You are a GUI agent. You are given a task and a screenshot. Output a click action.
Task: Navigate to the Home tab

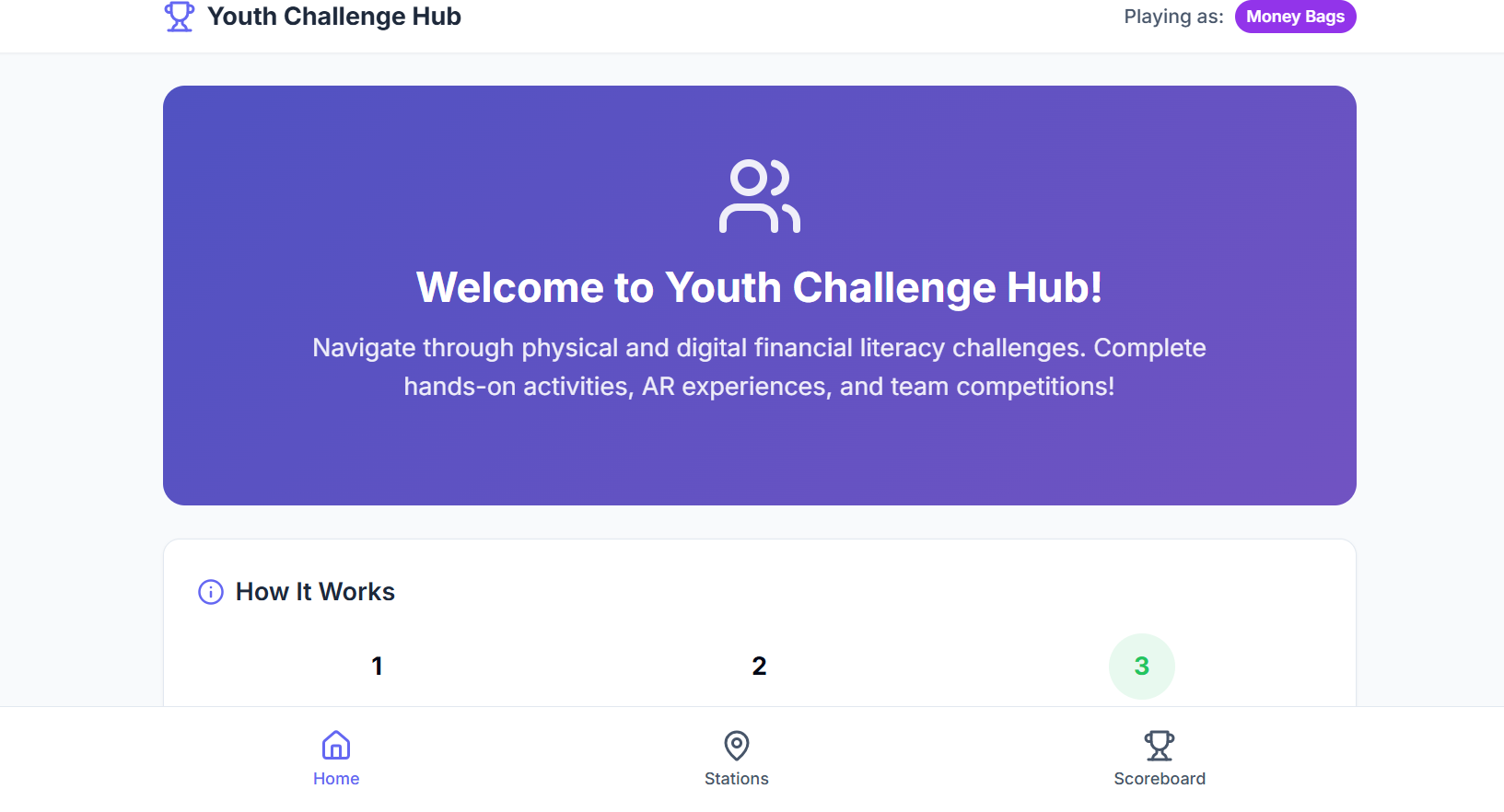click(336, 758)
